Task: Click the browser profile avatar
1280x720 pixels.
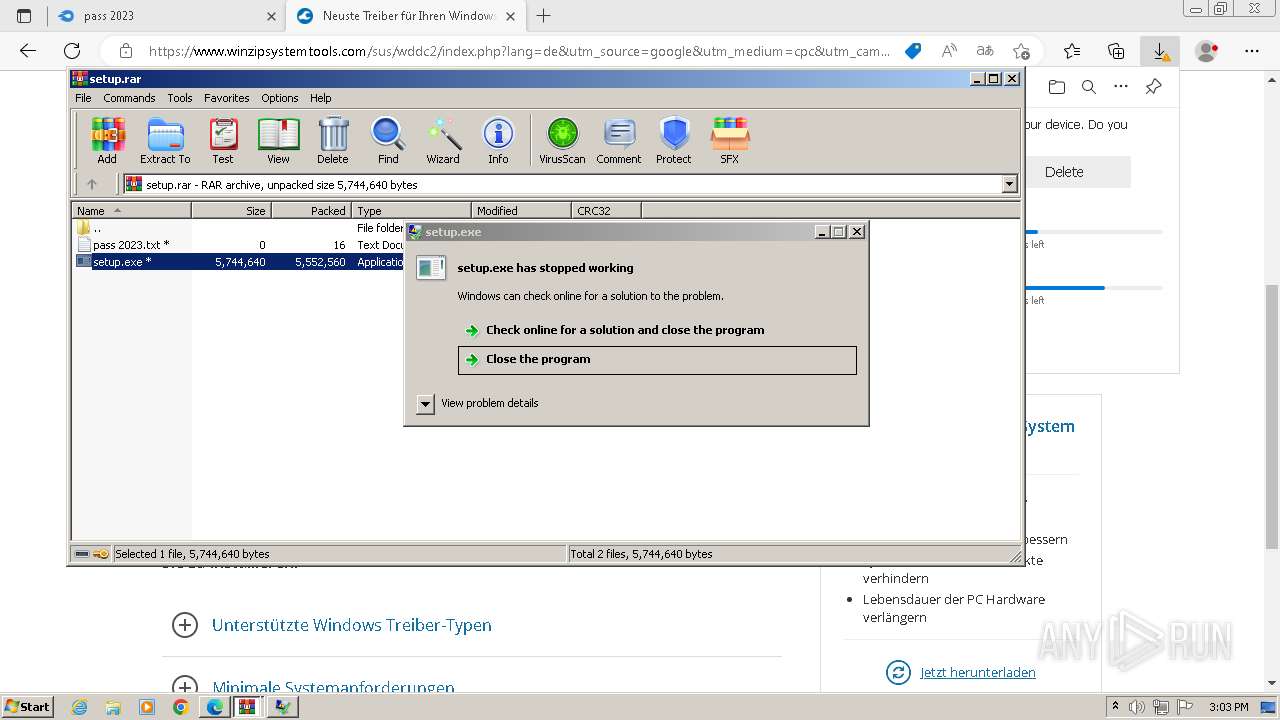Action: [x=1207, y=51]
